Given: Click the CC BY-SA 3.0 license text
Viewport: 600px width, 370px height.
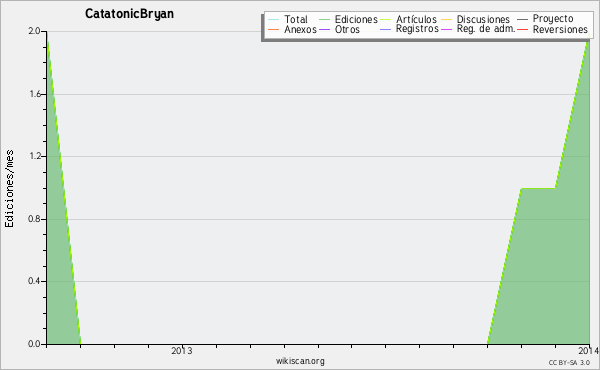Looking at the screenshot, I should [569, 363].
